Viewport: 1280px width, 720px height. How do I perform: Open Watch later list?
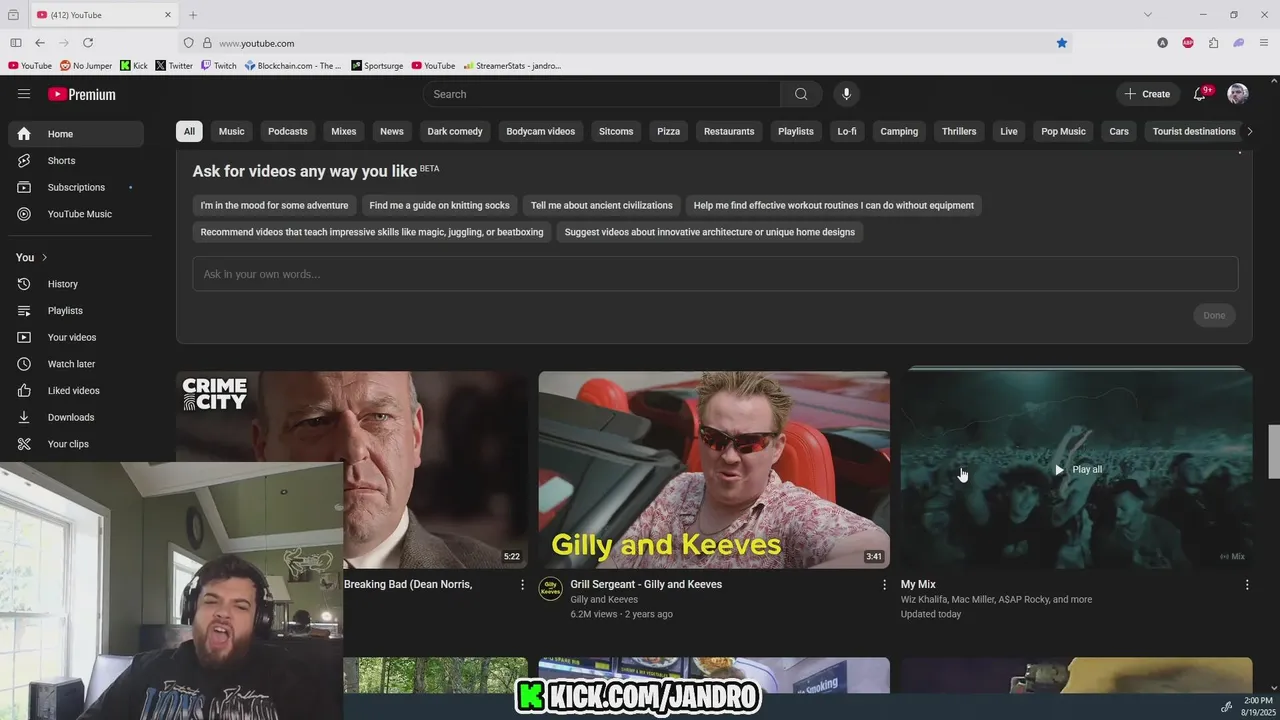click(x=76, y=364)
